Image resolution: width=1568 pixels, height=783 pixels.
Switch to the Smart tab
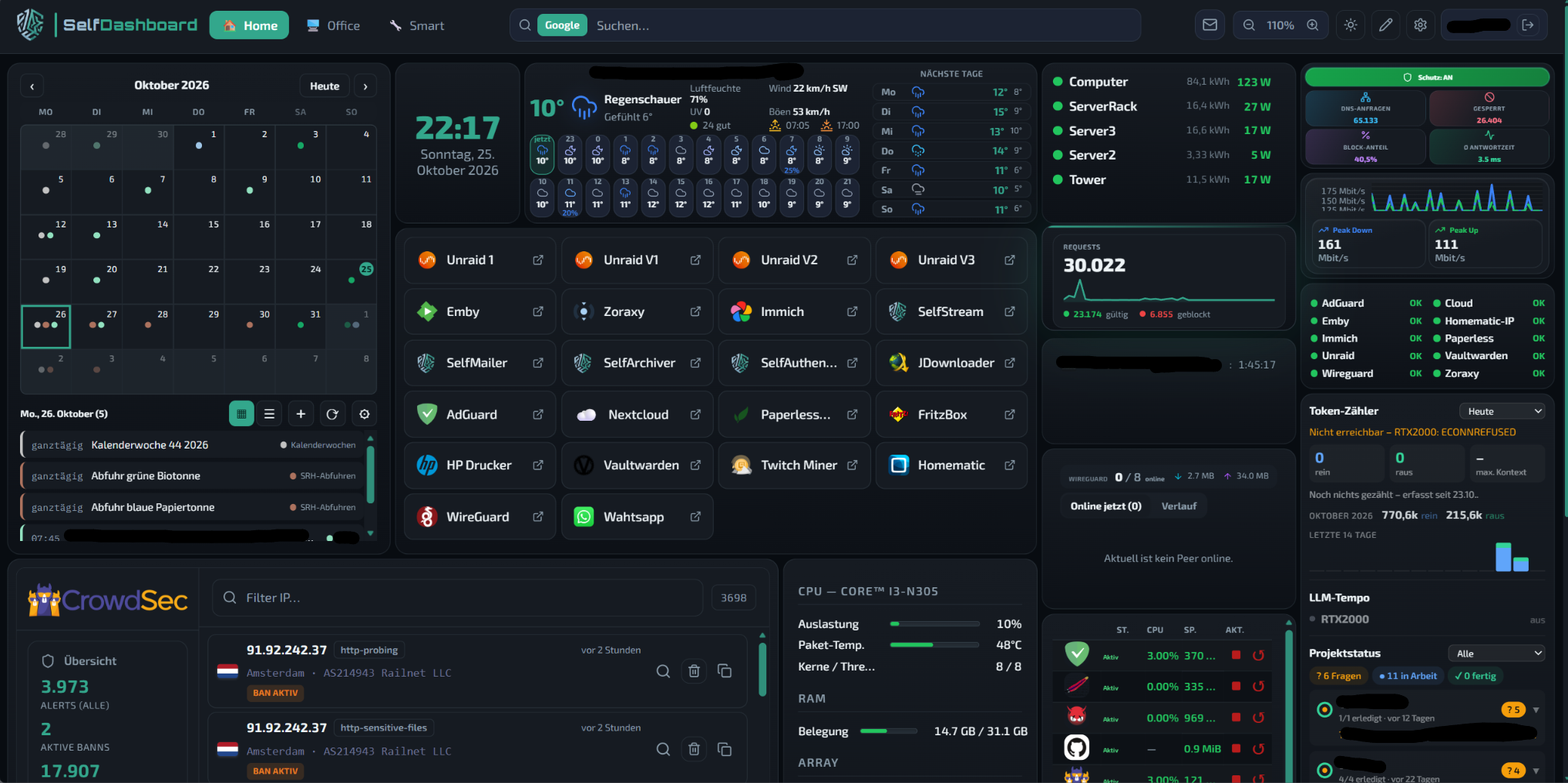click(x=416, y=25)
